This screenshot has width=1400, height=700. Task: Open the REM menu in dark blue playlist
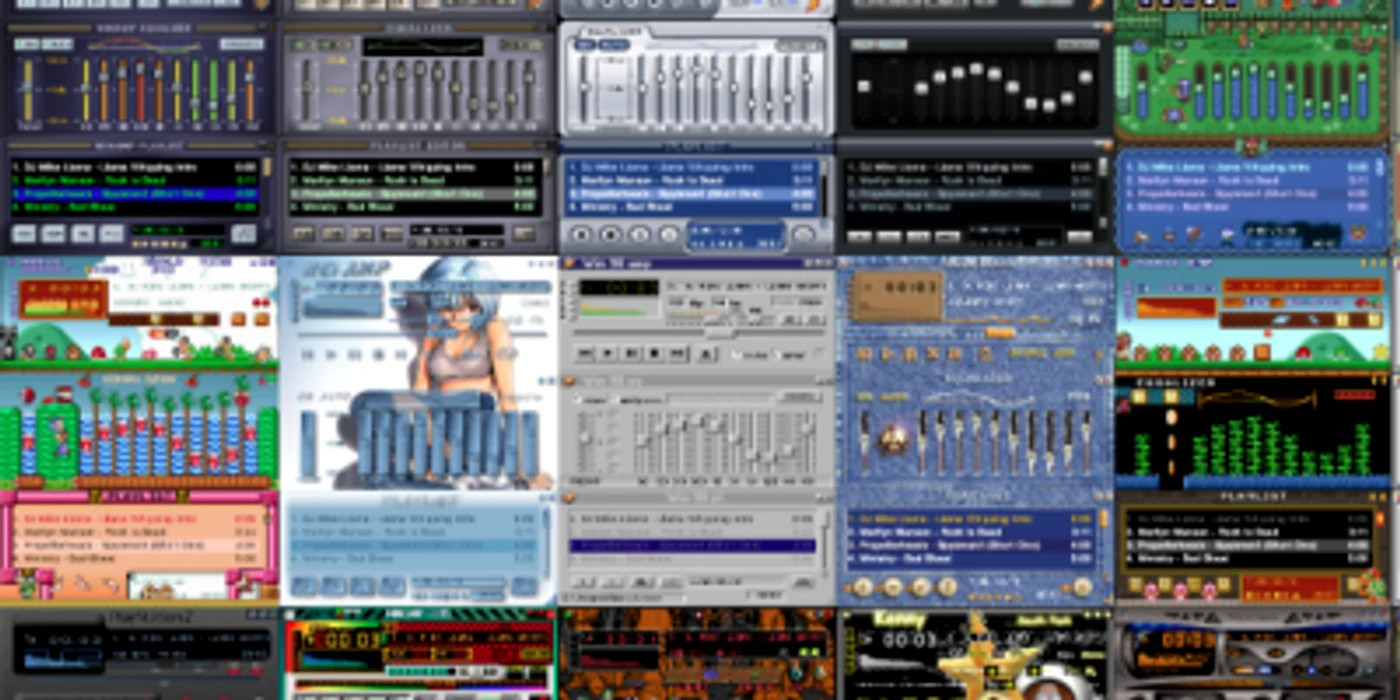(x=55, y=234)
